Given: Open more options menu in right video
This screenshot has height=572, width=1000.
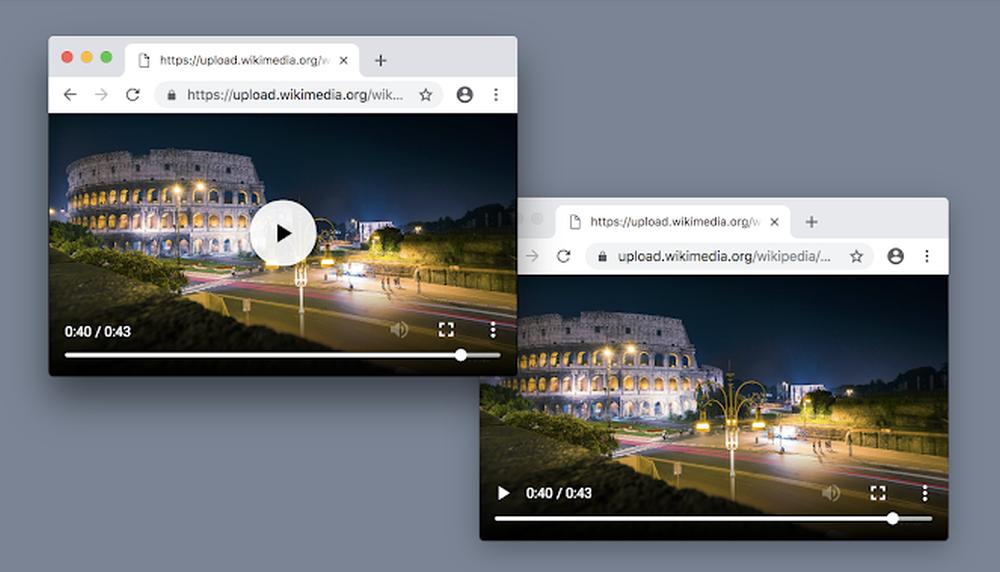Looking at the screenshot, I should pyautogui.click(x=925, y=493).
